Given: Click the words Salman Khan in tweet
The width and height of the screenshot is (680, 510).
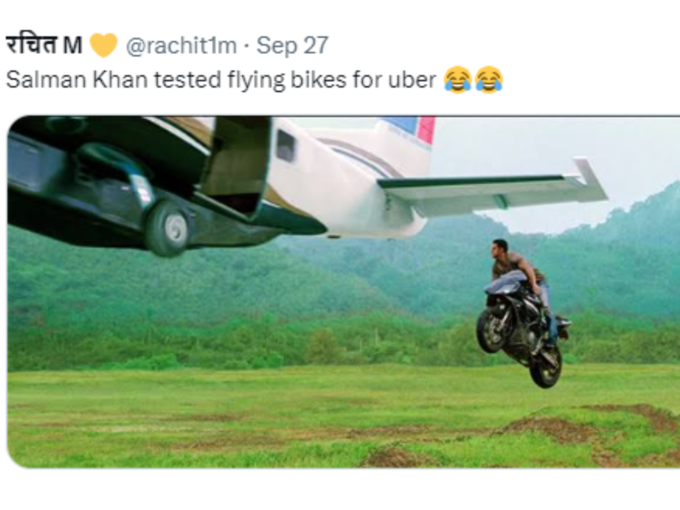Looking at the screenshot, I should coord(77,80).
